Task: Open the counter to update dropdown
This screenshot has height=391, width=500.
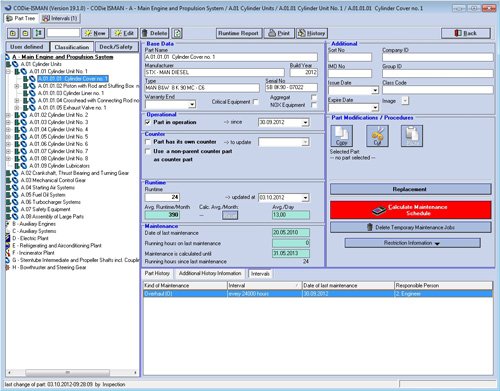Action: [305, 143]
